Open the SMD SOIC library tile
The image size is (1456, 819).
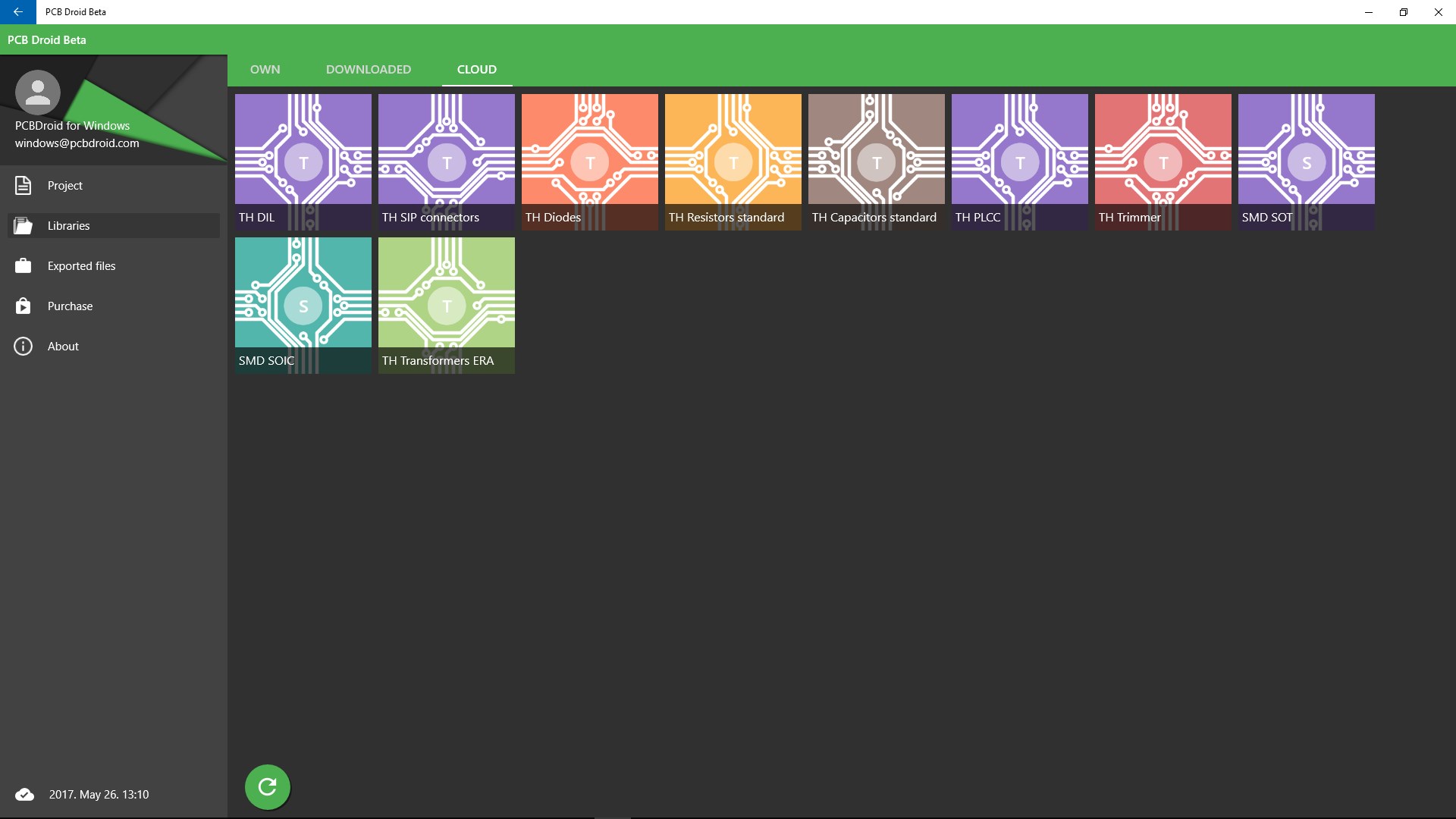pos(303,305)
